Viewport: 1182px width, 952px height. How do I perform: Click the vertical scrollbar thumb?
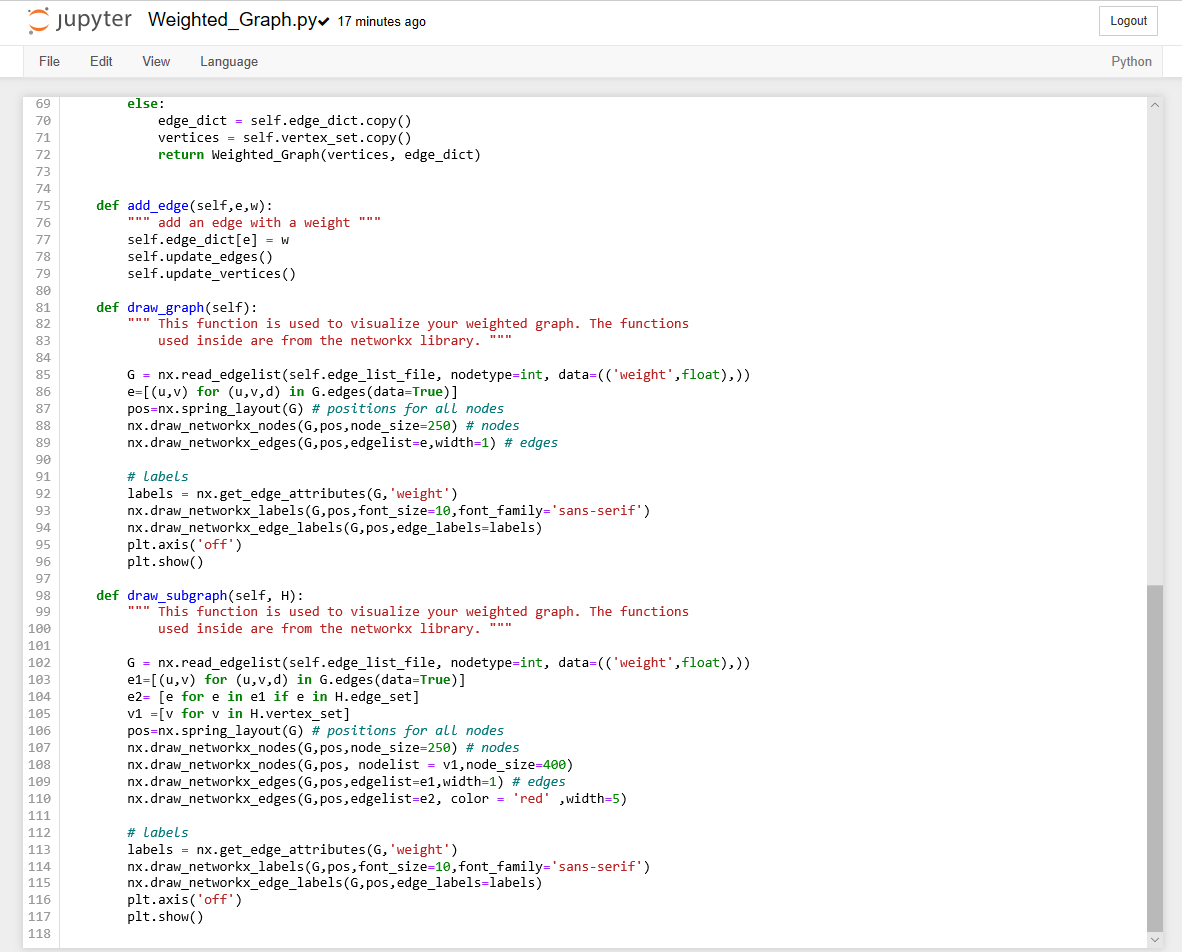(x=1154, y=758)
